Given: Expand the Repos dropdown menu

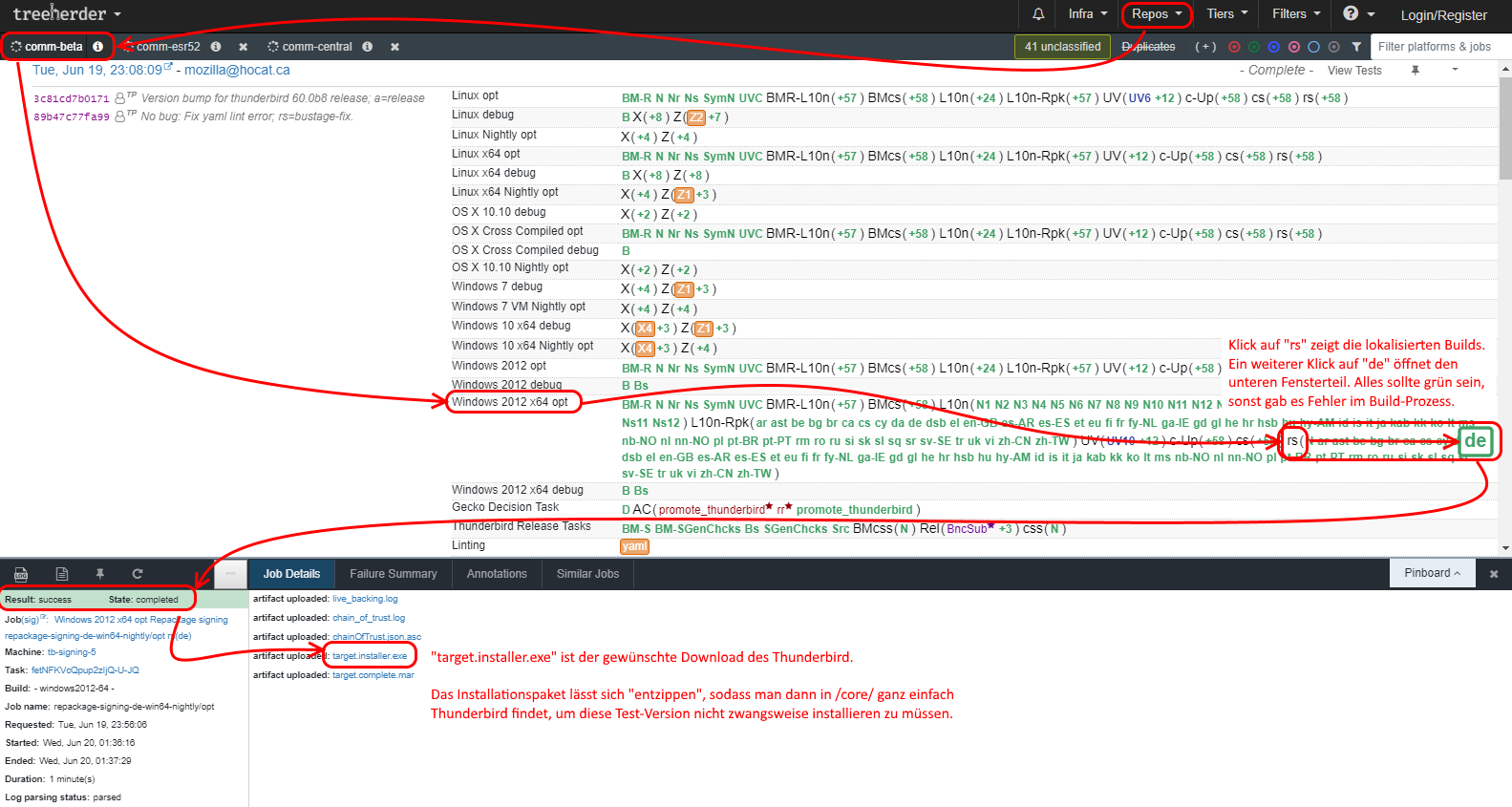Looking at the screenshot, I should (1157, 14).
